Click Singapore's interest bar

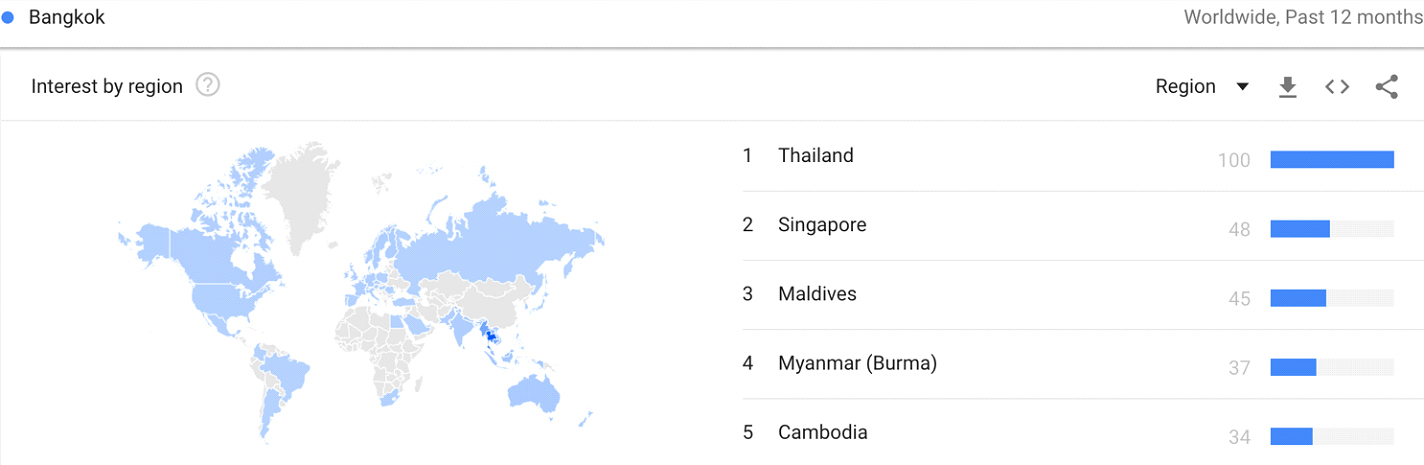click(1300, 229)
